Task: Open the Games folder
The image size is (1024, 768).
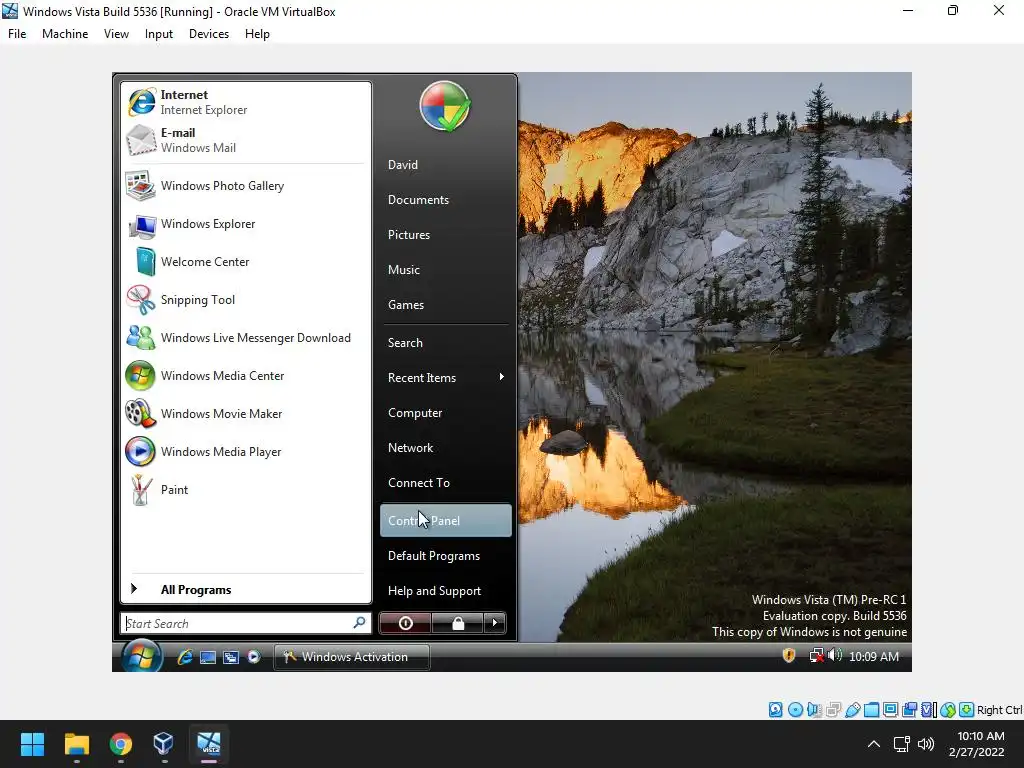Action: pos(446,304)
